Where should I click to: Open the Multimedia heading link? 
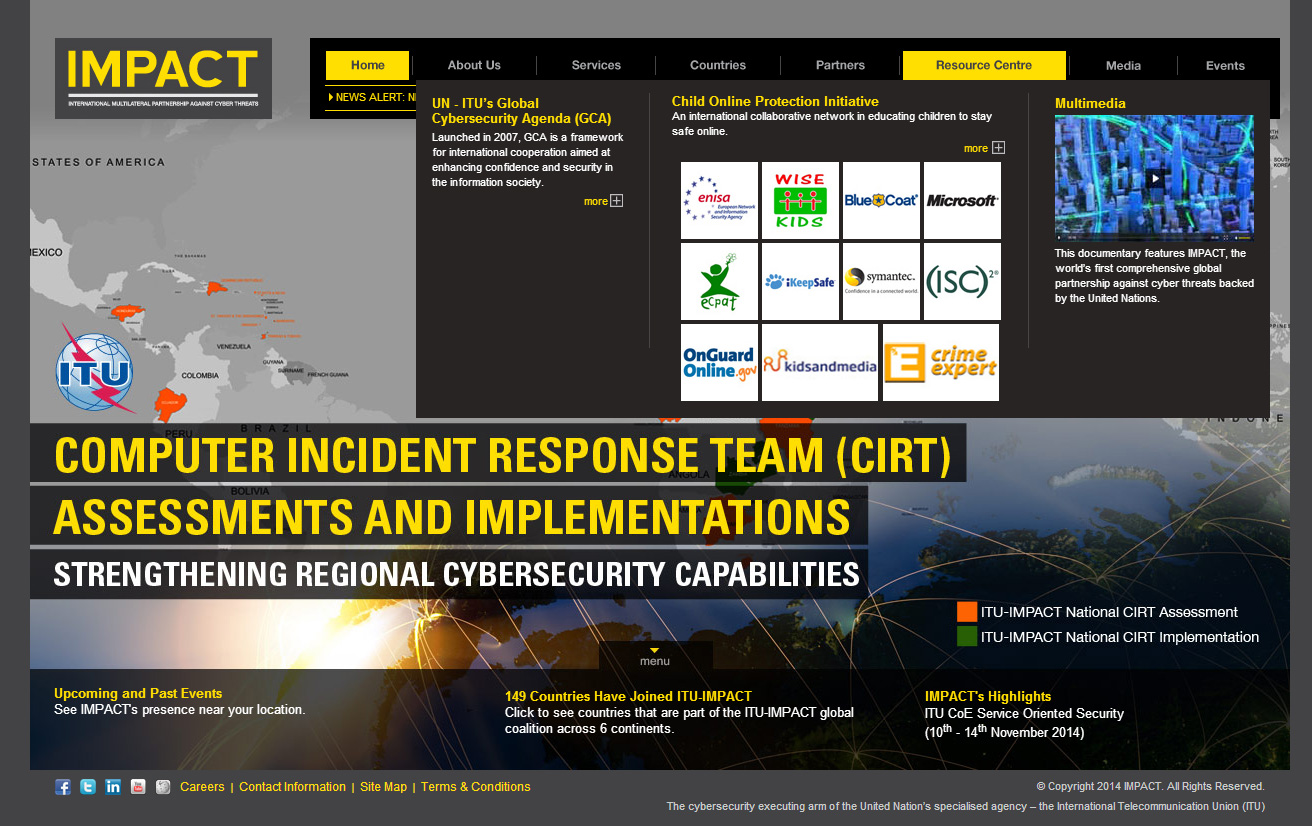pos(1090,103)
